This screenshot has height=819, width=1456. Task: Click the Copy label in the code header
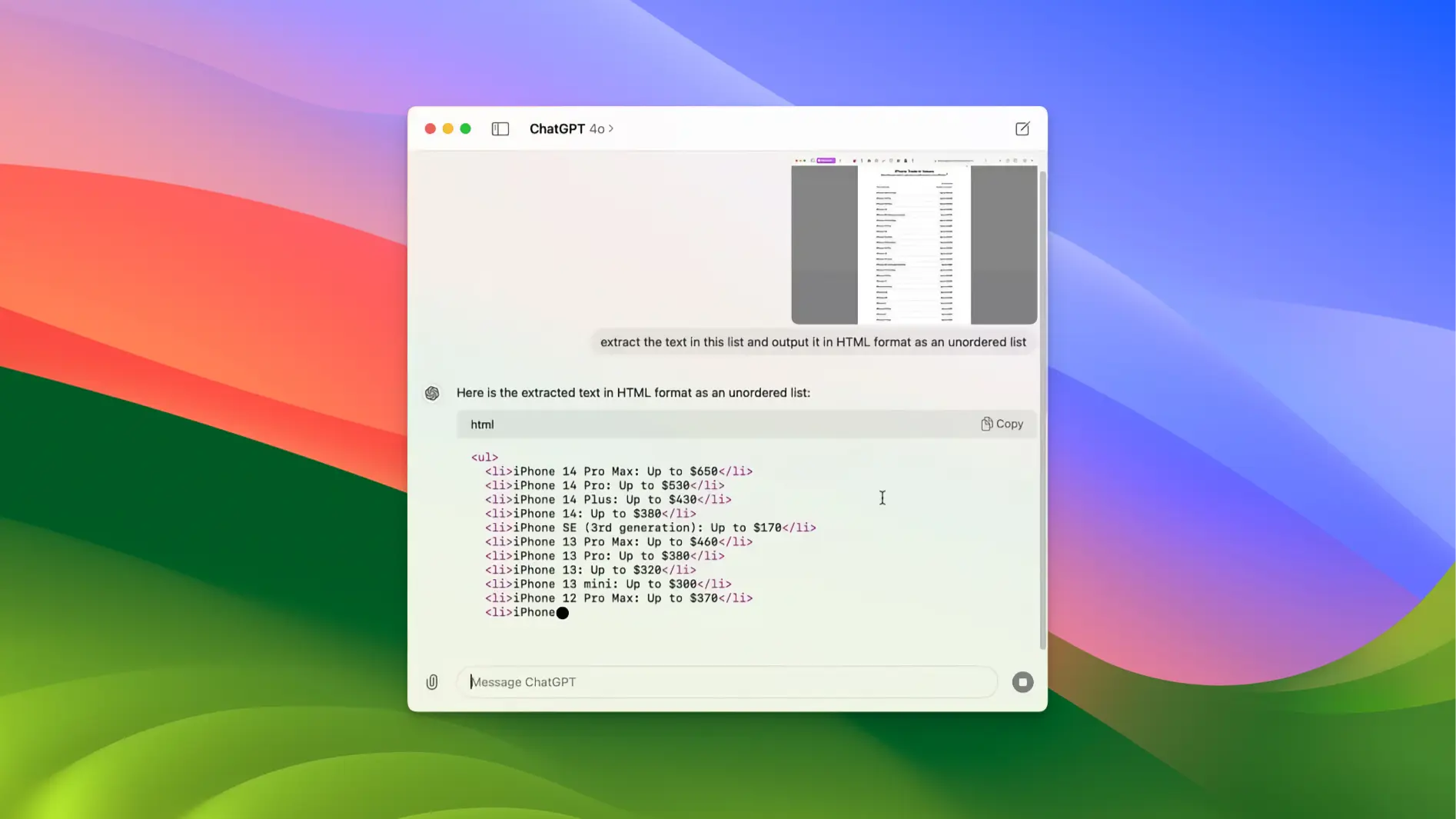(1009, 424)
